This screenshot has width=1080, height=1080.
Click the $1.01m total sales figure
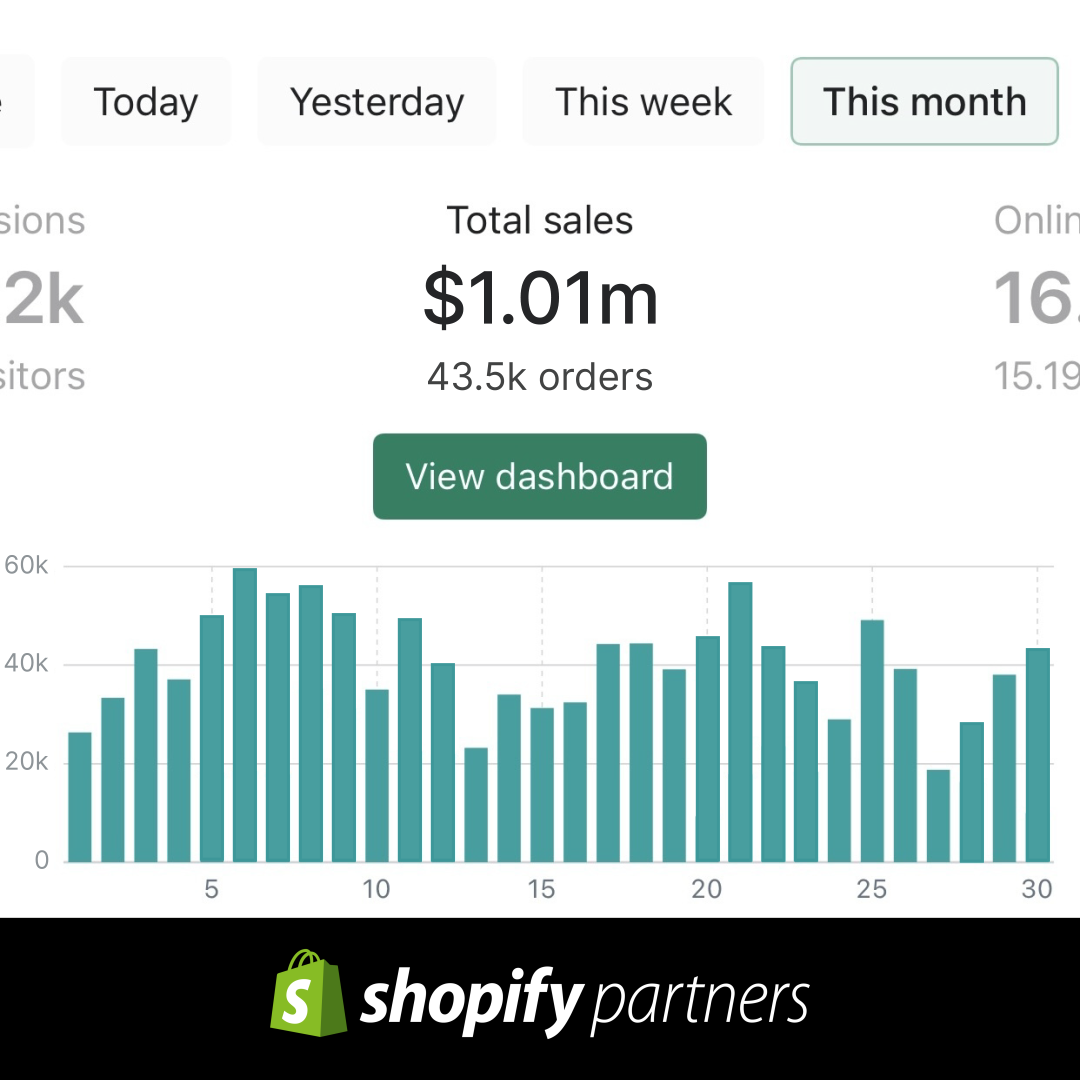point(540,298)
